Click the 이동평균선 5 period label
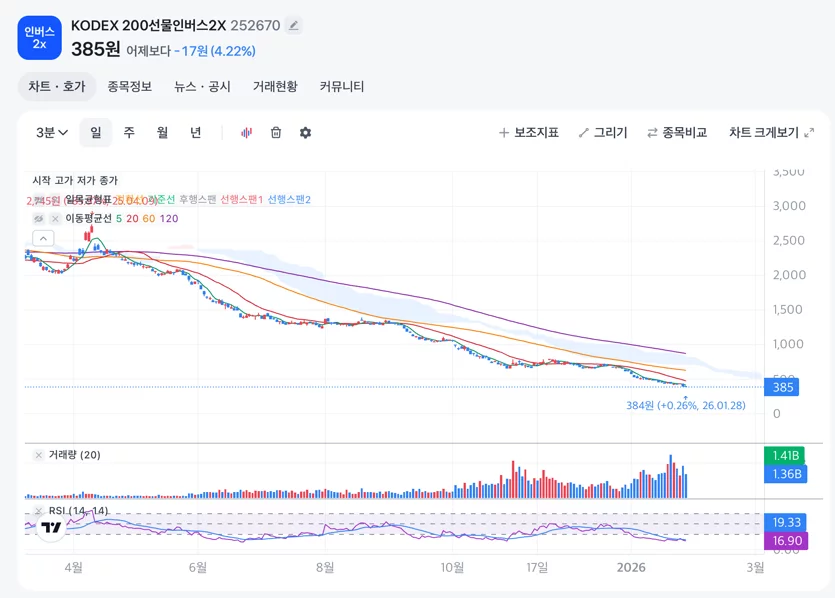Viewport: 835px width, 598px height. 119,218
